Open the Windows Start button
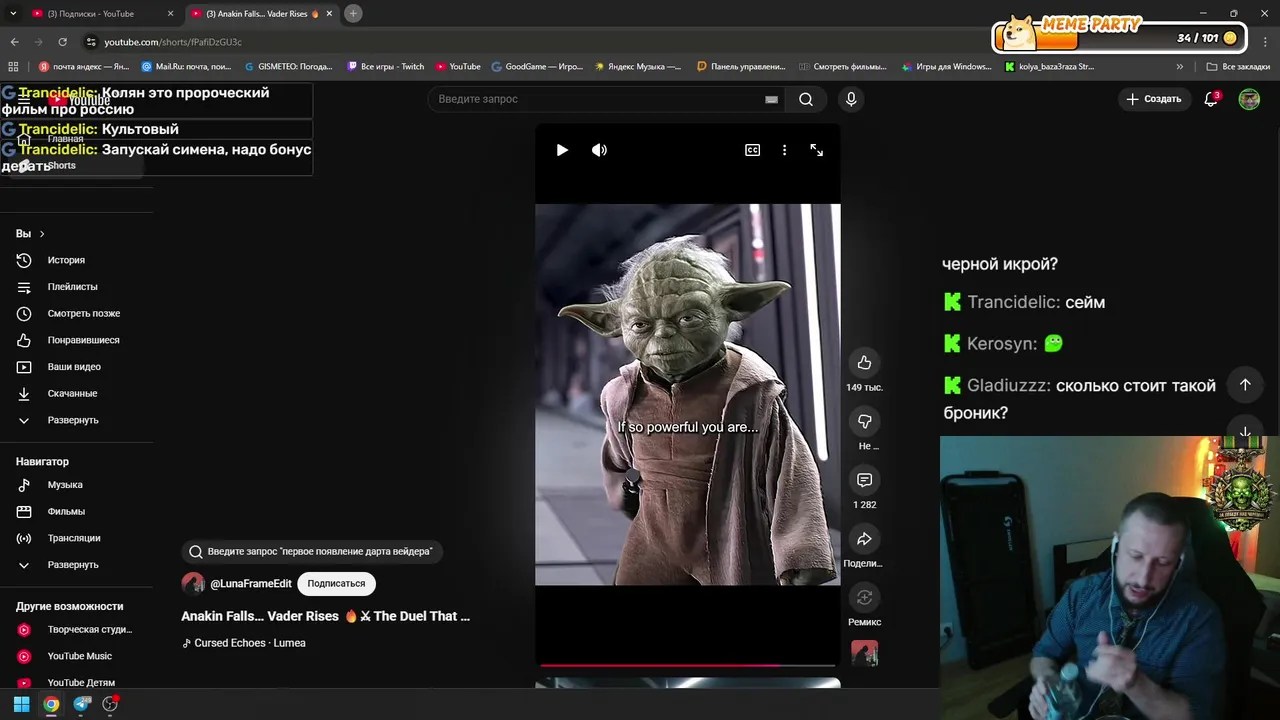The height and width of the screenshot is (720, 1280). 21,704
